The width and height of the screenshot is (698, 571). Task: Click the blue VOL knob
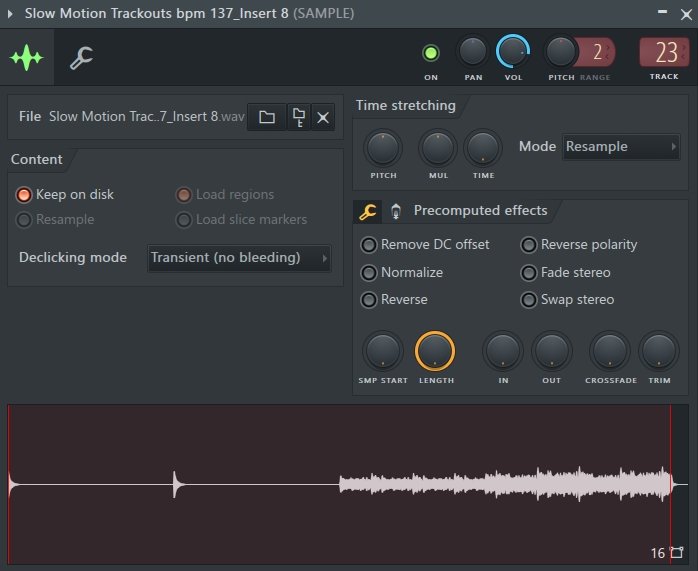point(513,52)
